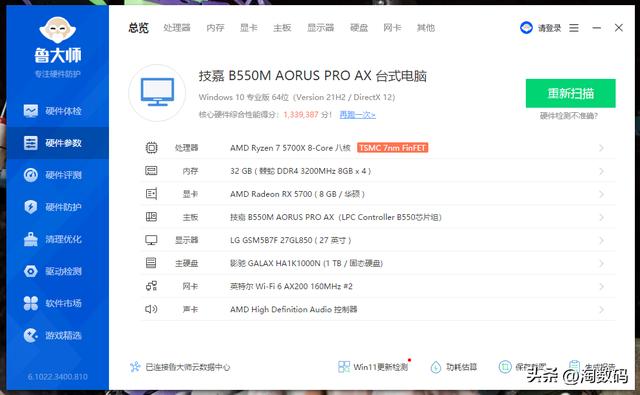Click the green 重新扫描 rescan button
The height and width of the screenshot is (395, 640).
tap(571, 93)
